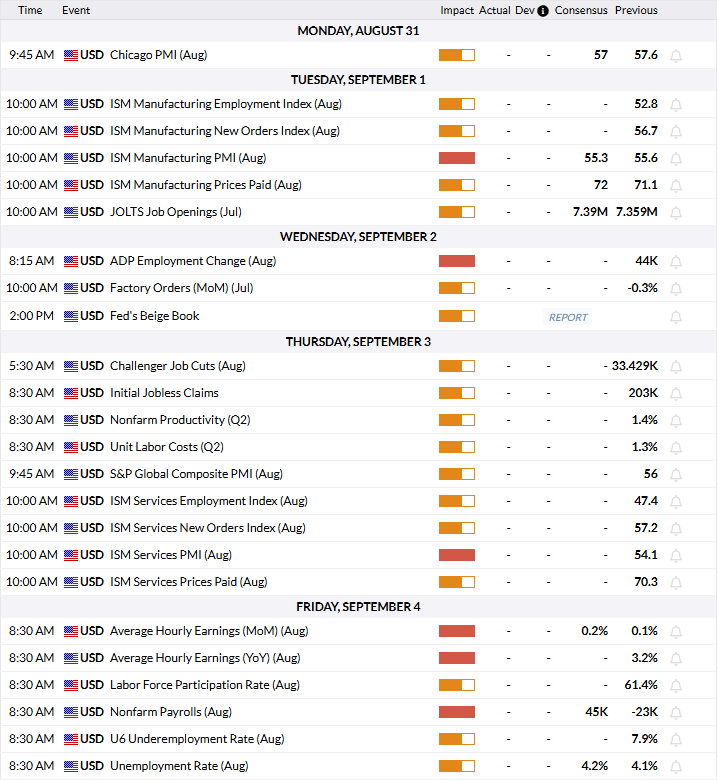Image resolution: width=717 pixels, height=780 pixels.
Task: Open ADP Employment Change (Aug) event
Action: point(193,261)
